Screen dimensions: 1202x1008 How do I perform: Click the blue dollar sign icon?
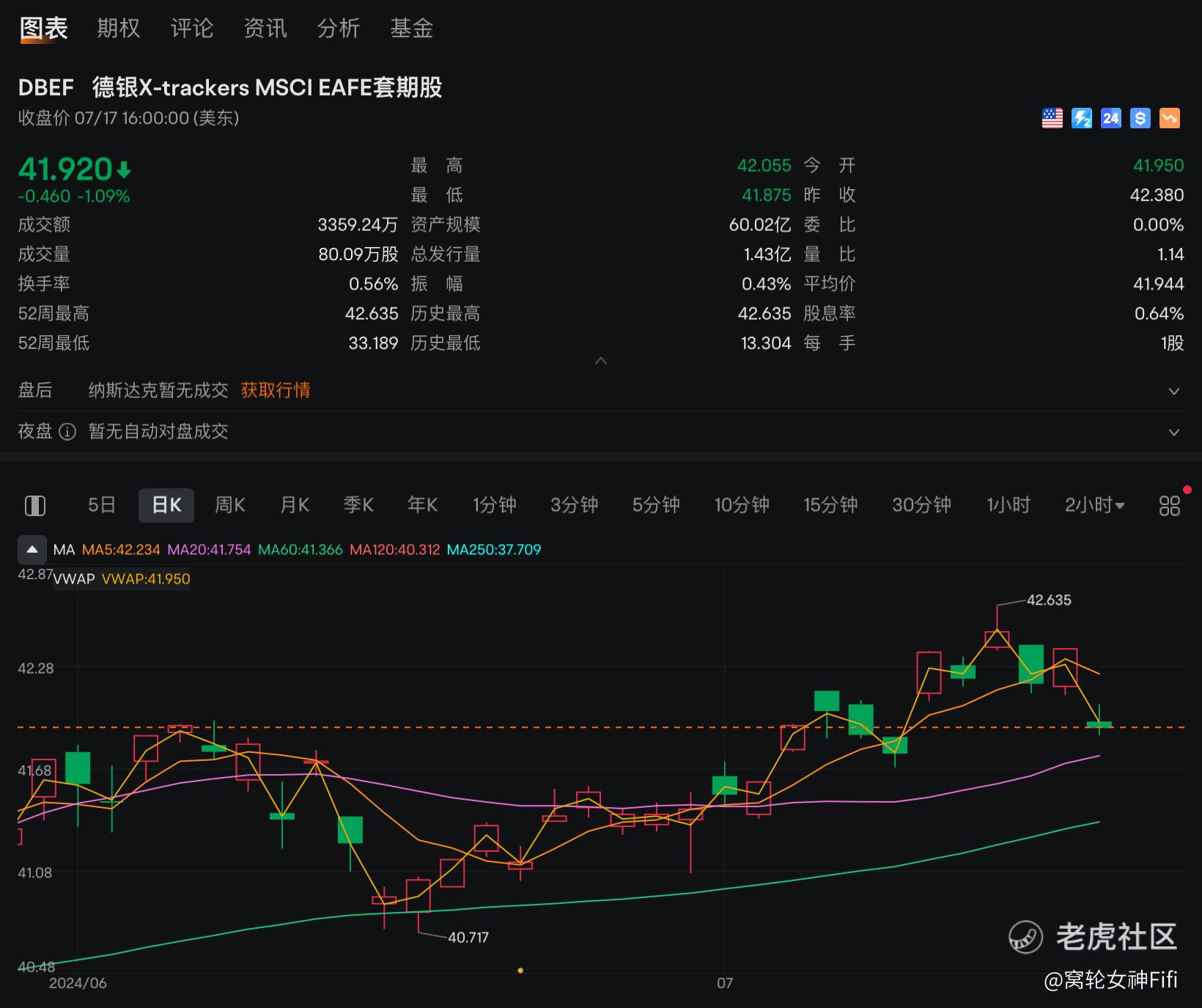point(1140,118)
